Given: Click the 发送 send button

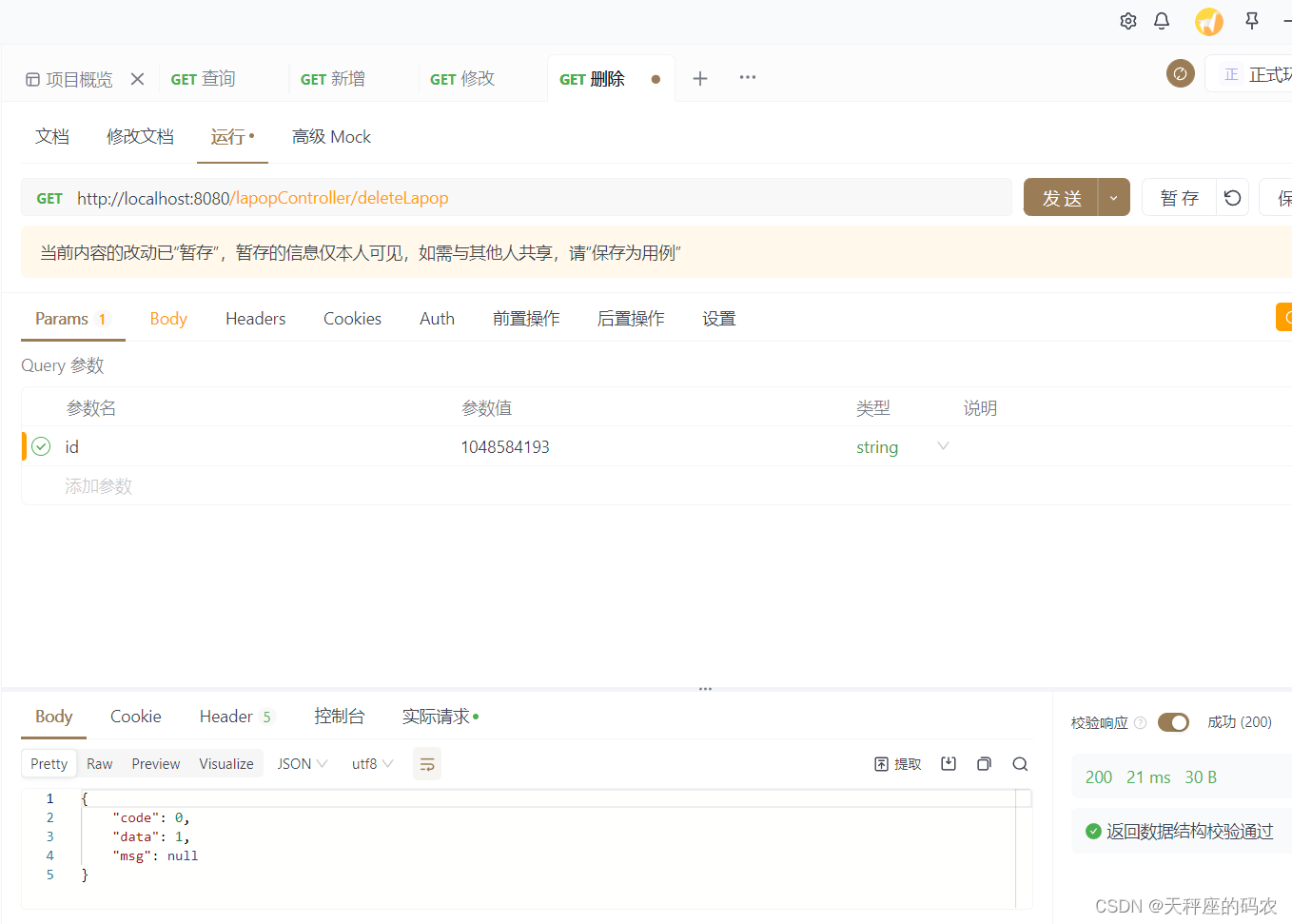Looking at the screenshot, I should (1061, 198).
